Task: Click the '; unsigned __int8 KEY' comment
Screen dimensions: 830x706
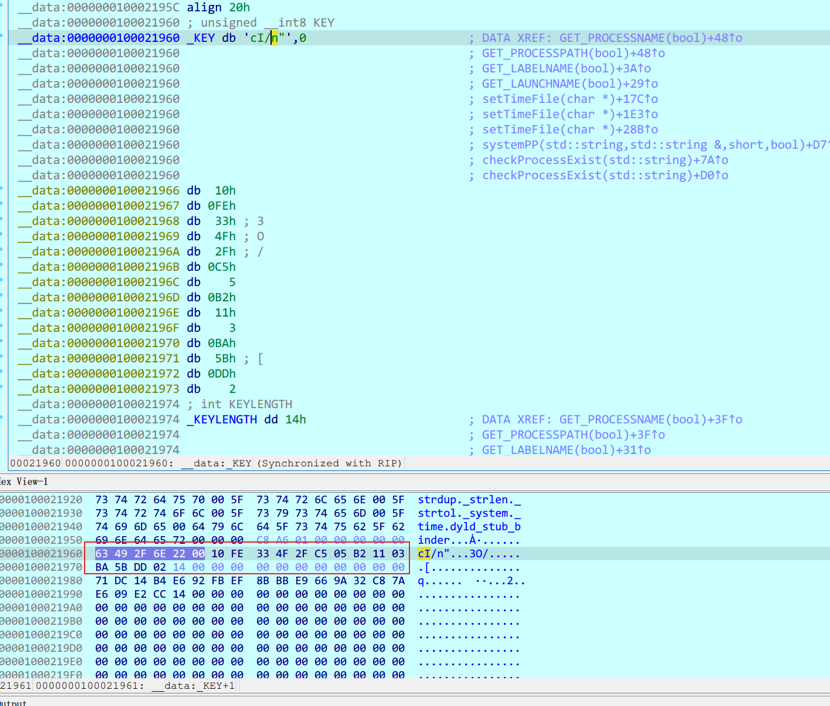Action: point(261,23)
